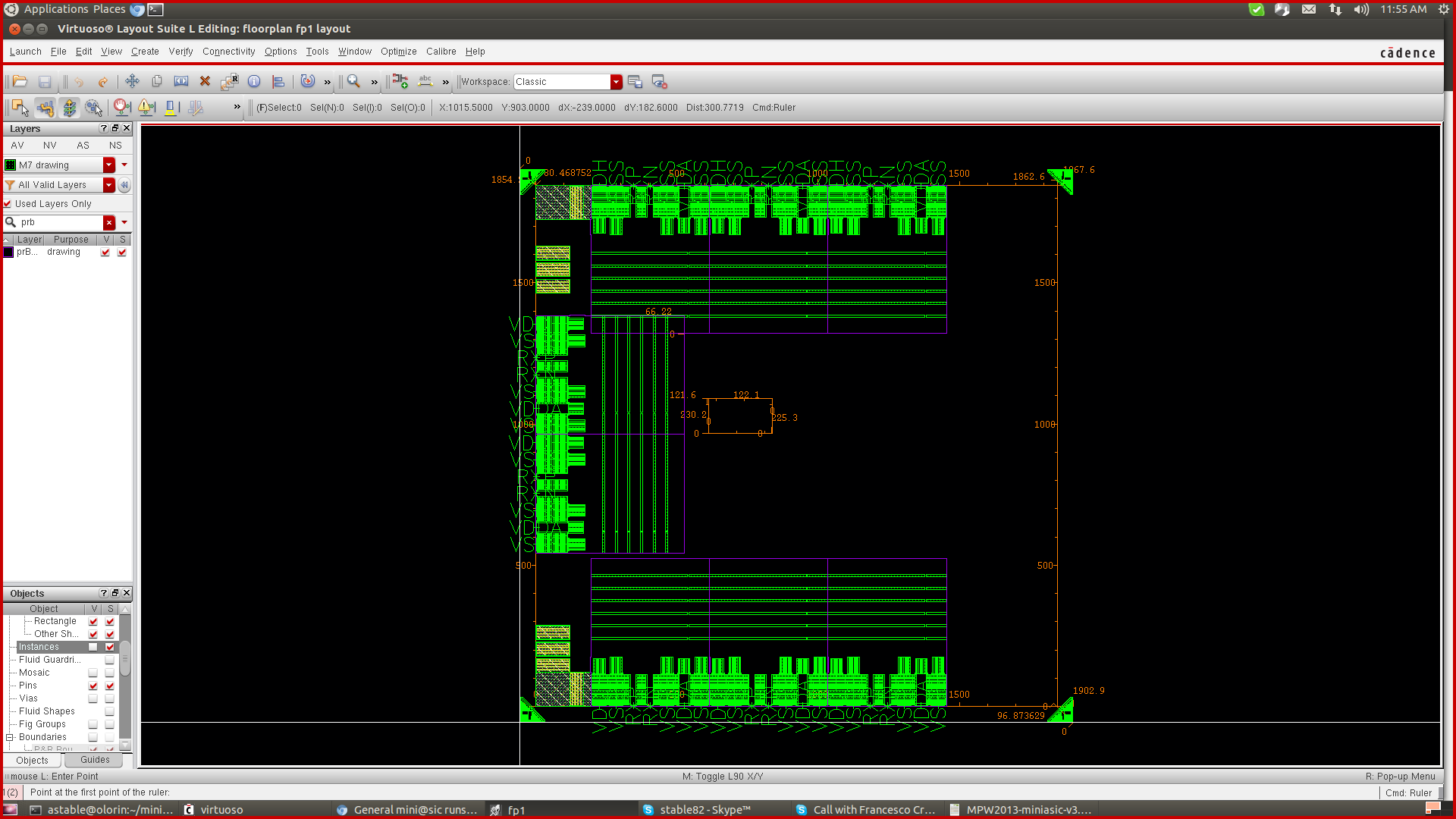Image resolution: width=1456 pixels, height=819 pixels.
Task: Click the Create Instance icon
Action: click(x=400, y=81)
